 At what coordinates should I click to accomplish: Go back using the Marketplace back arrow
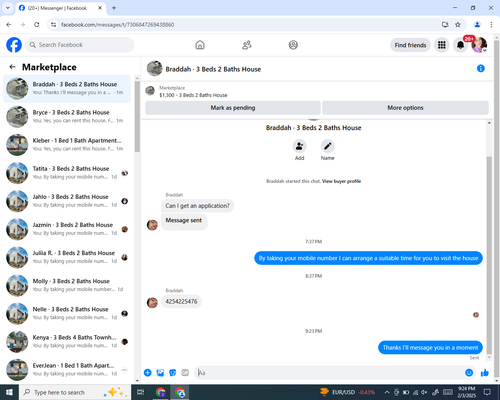coord(13,67)
